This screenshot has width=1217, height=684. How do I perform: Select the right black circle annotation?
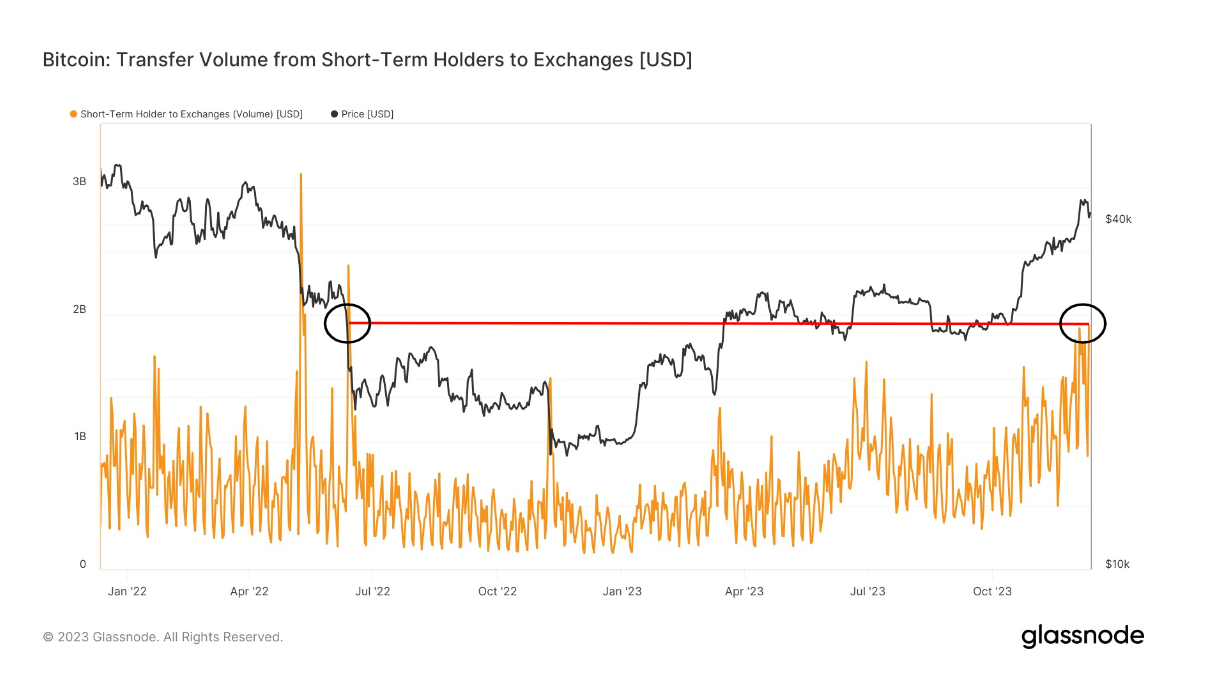(1083, 323)
